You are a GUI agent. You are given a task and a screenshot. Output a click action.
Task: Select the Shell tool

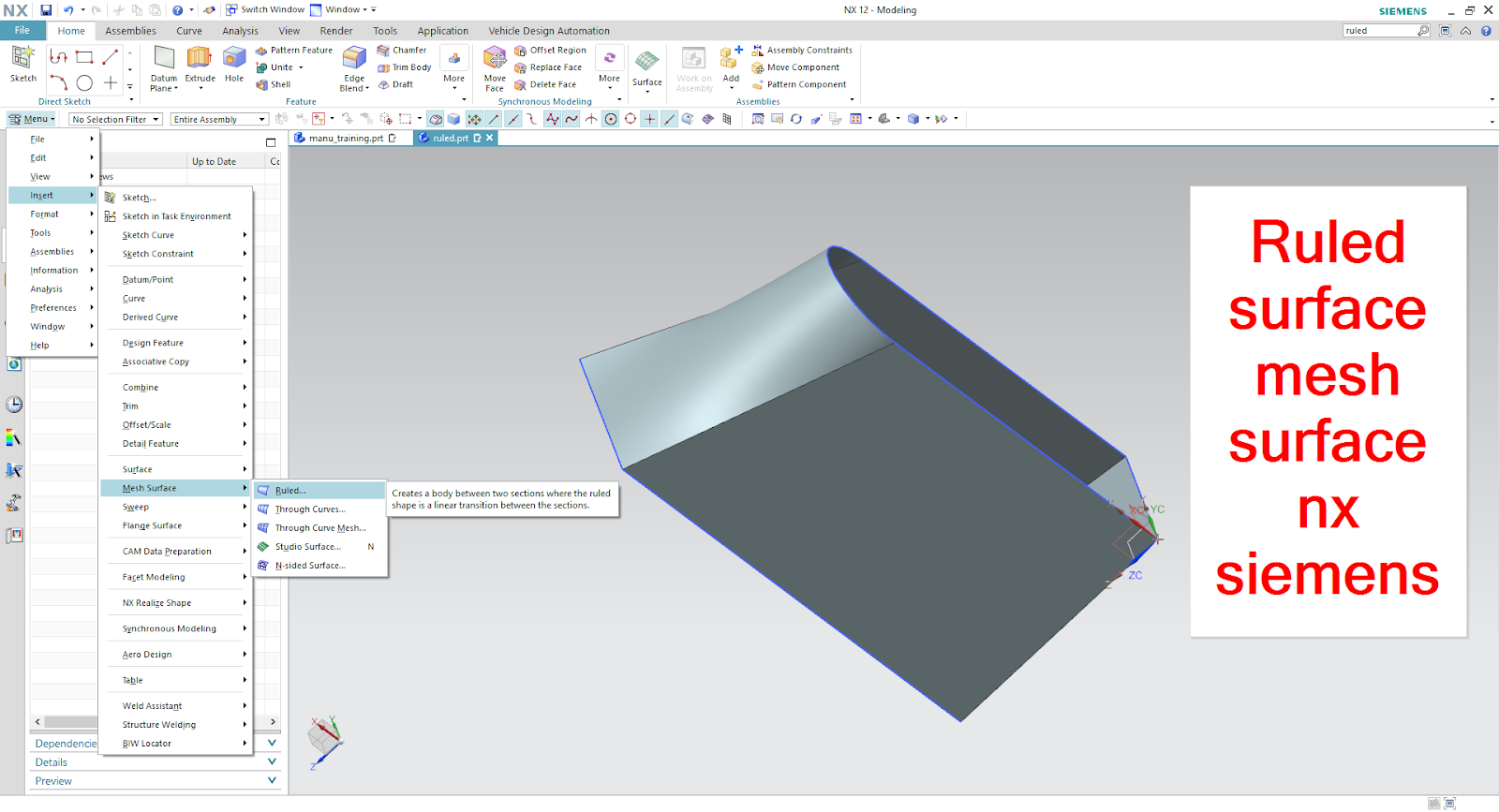pyautogui.click(x=274, y=84)
